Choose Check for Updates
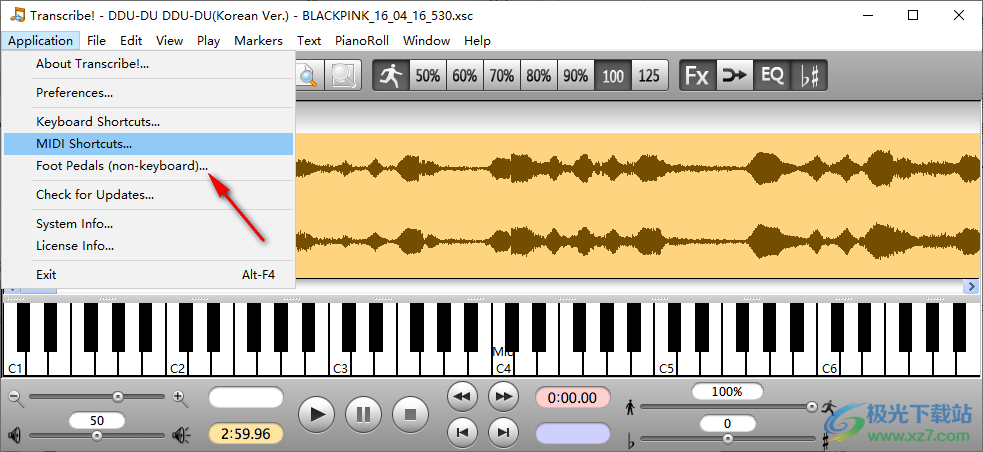Image resolution: width=983 pixels, height=452 pixels. coord(149,195)
